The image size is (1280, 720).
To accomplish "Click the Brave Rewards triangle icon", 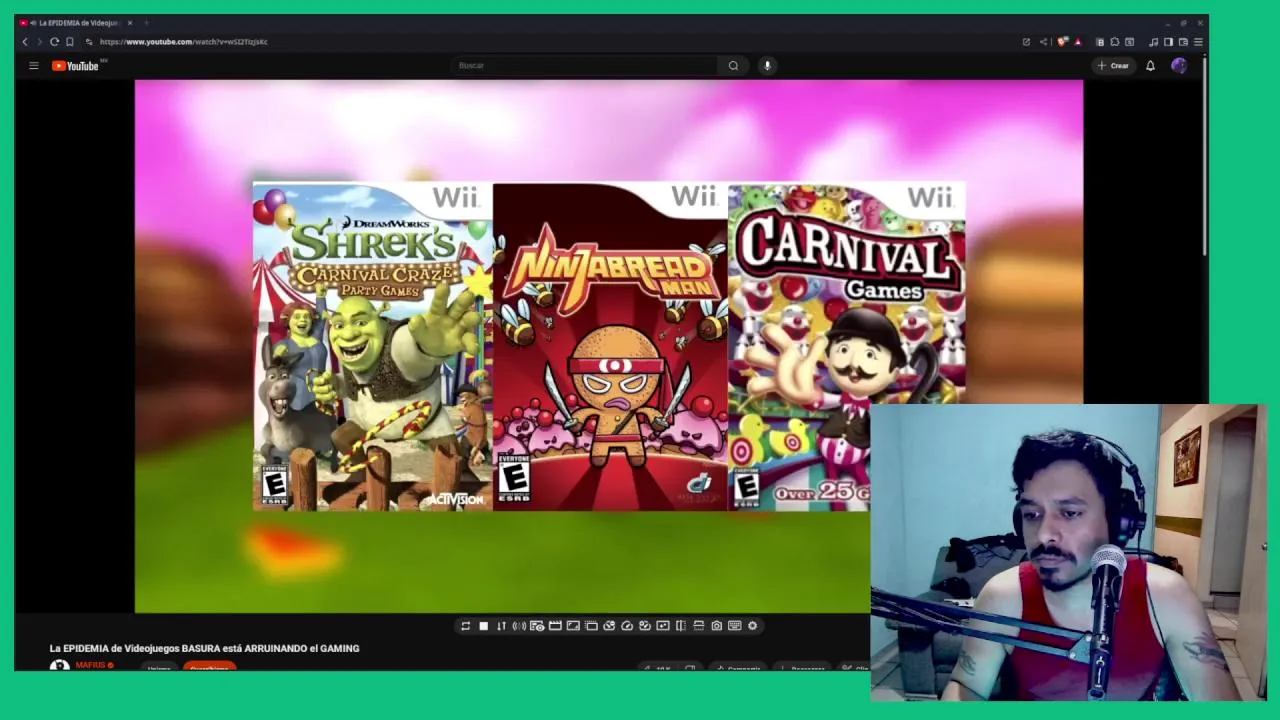I will point(1078,42).
